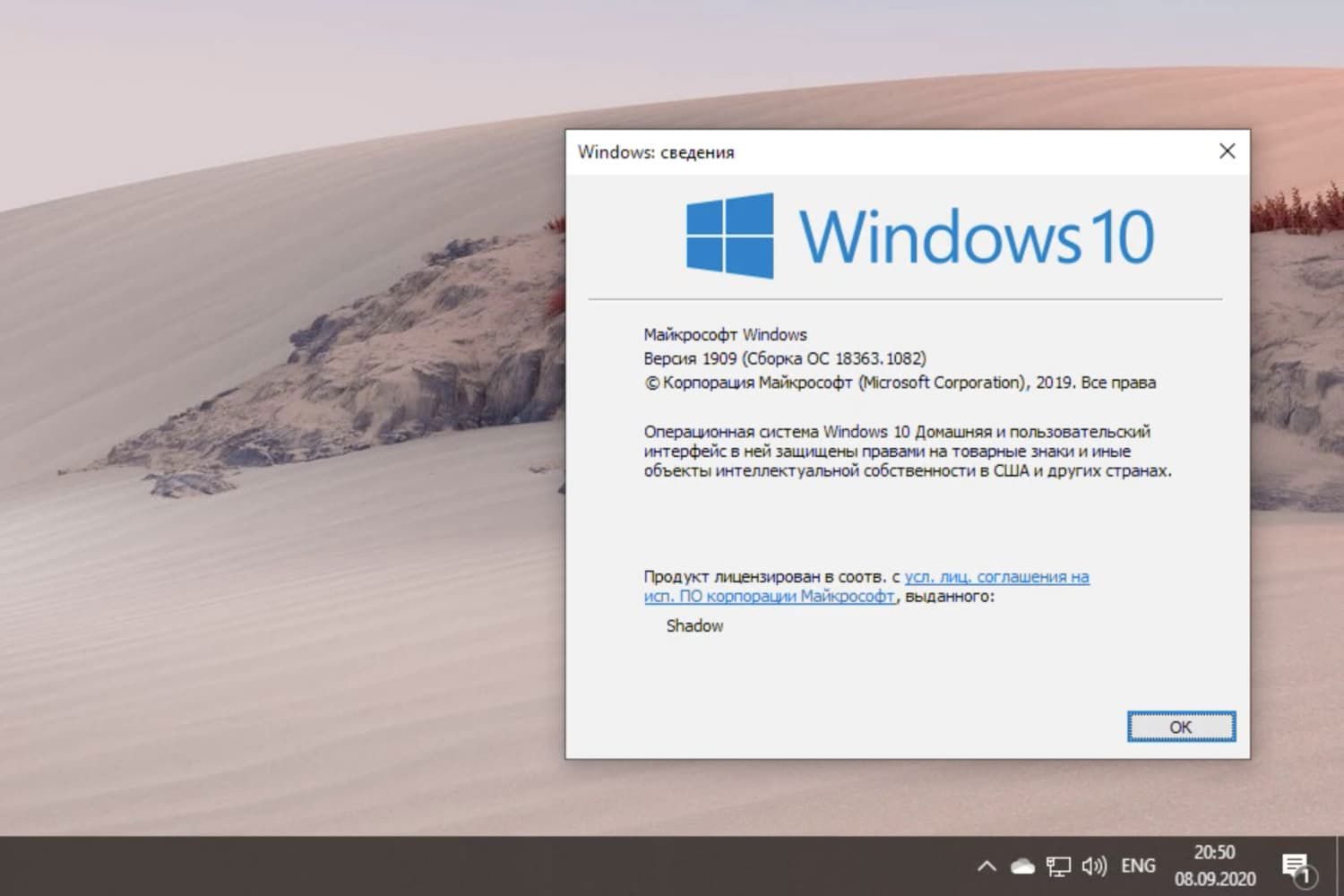Image resolution: width=1344 pixels, height=896 pixels.
Task: Expand hidden tray icons with the chevron
Action: point(986,866)
